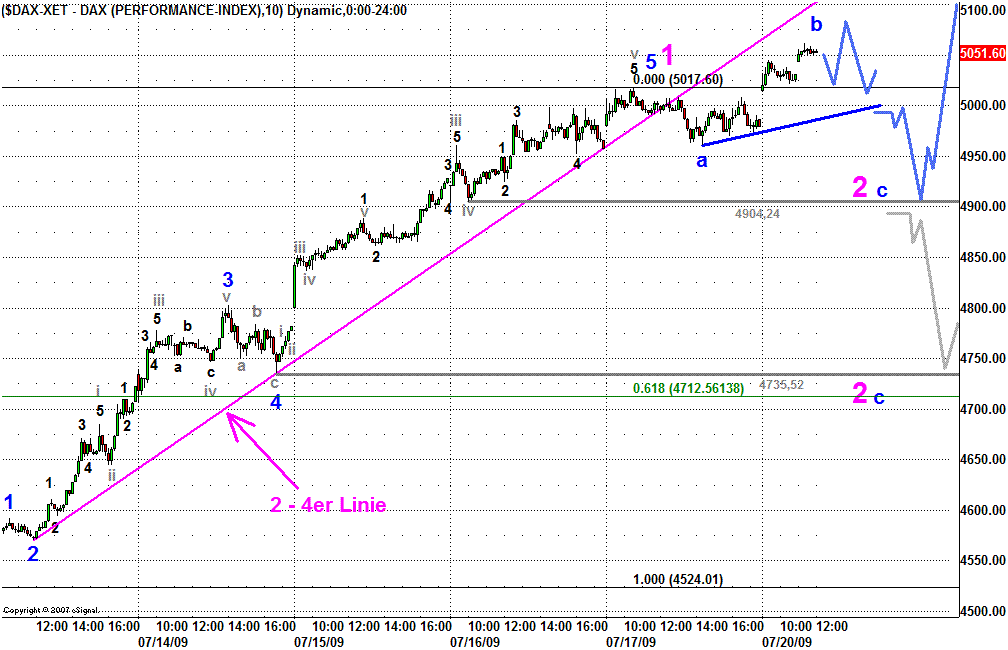The image size is (1008, 650).
Task: Click the blue wave '3' label
Action: pyautogui.click(x=228, y=279)
